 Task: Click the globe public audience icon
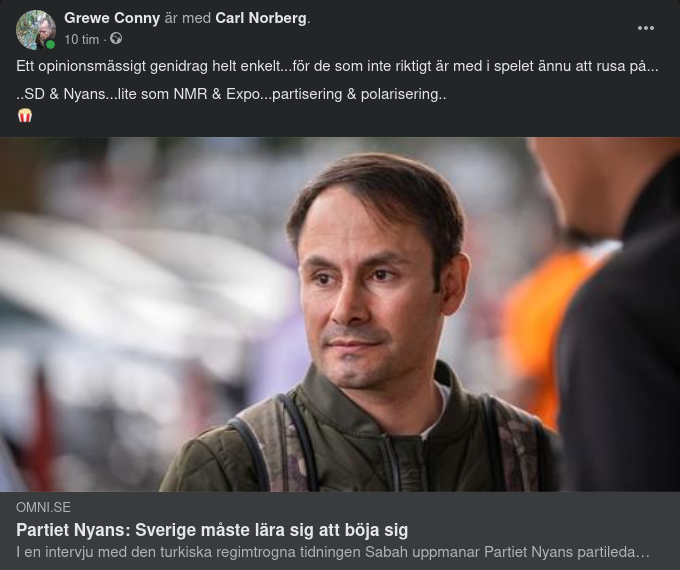pos(116,39)
